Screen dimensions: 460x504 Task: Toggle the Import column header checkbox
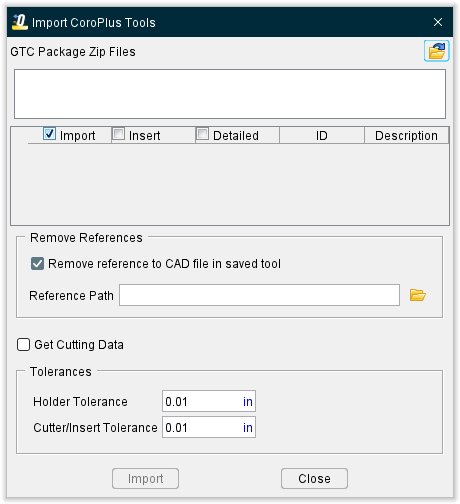point(49,134)
